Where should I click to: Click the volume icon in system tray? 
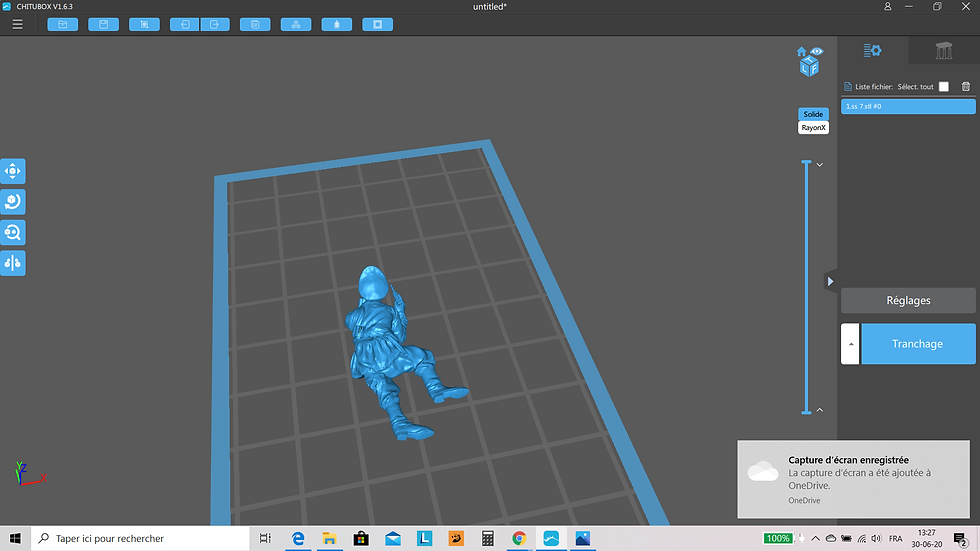pos(876,539)
